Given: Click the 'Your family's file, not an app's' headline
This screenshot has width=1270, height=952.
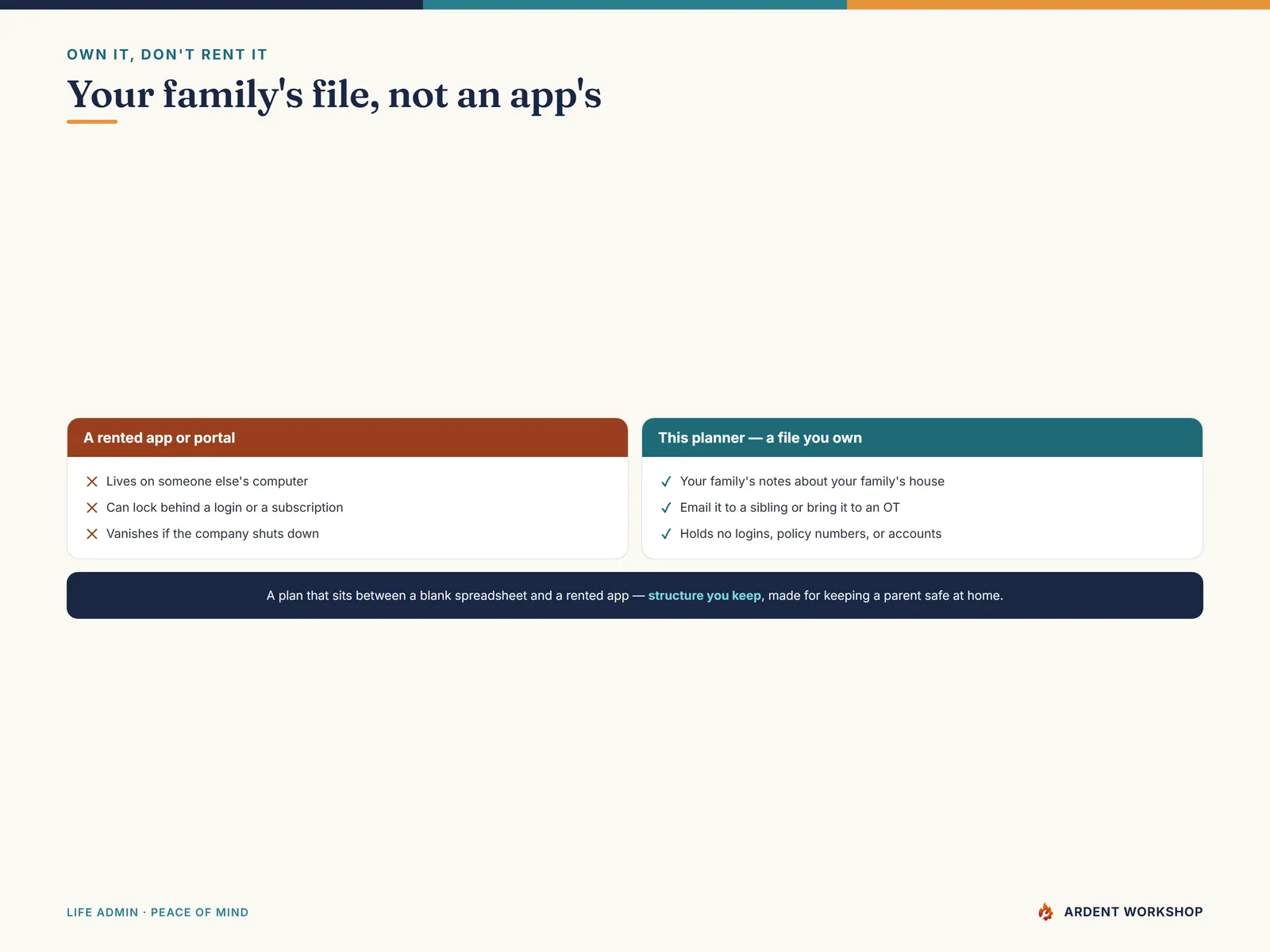Looking at the screenshot, I should click(334, 94).
